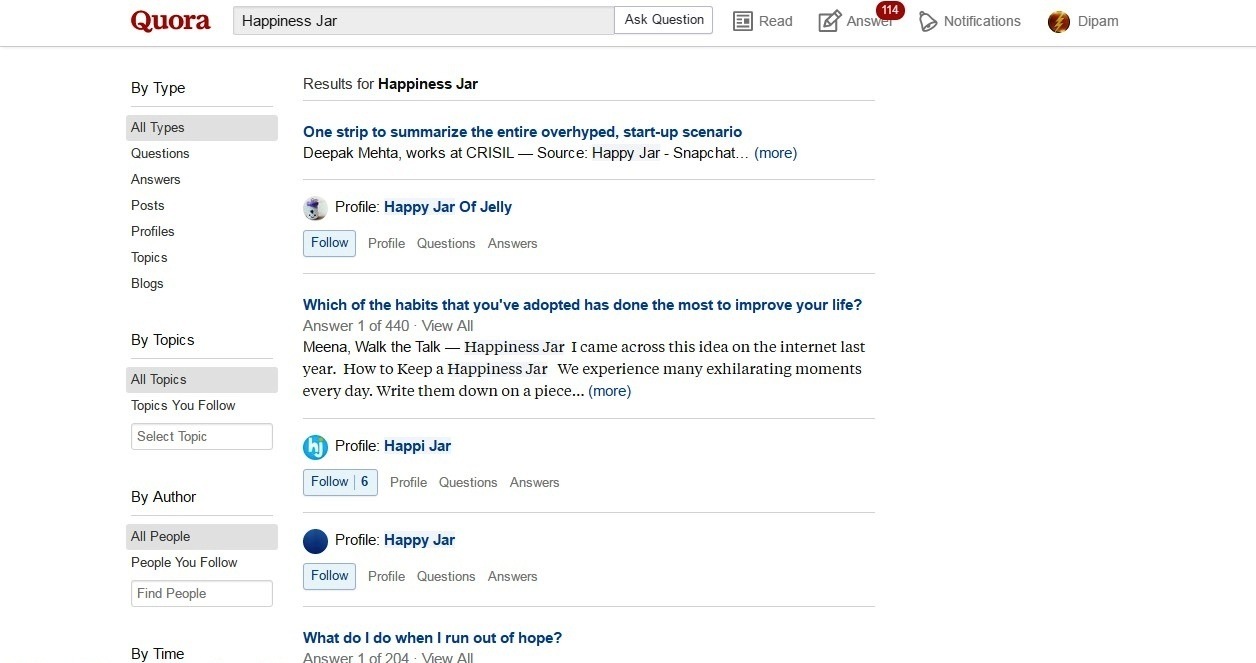Expand Deepak Mehta's answer with more
Image resolution: width=1256 pixels, height=663 pixels.
(x=775, y=153)
